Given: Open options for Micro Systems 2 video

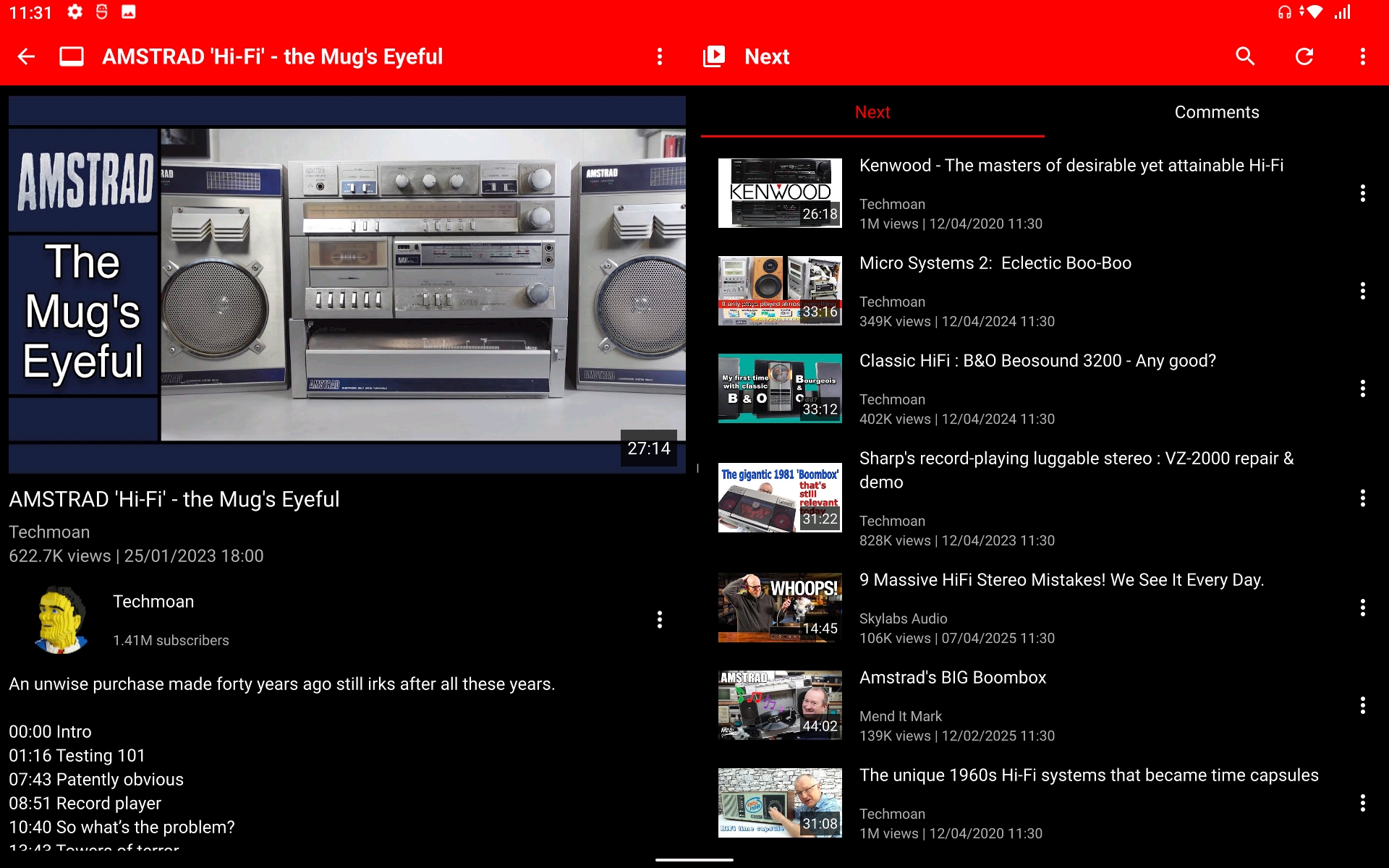Looking at the screenshot, I should [x=1363, y=291].
